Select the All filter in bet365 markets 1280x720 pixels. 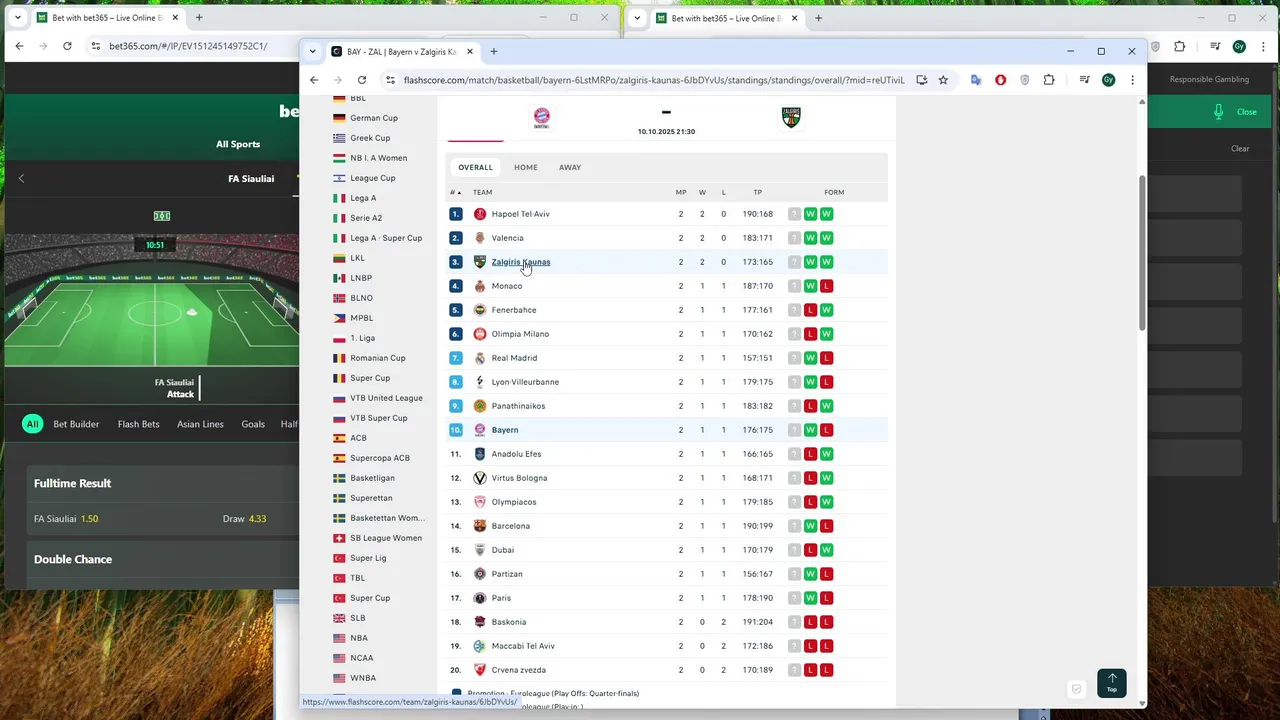click(32, 424)
